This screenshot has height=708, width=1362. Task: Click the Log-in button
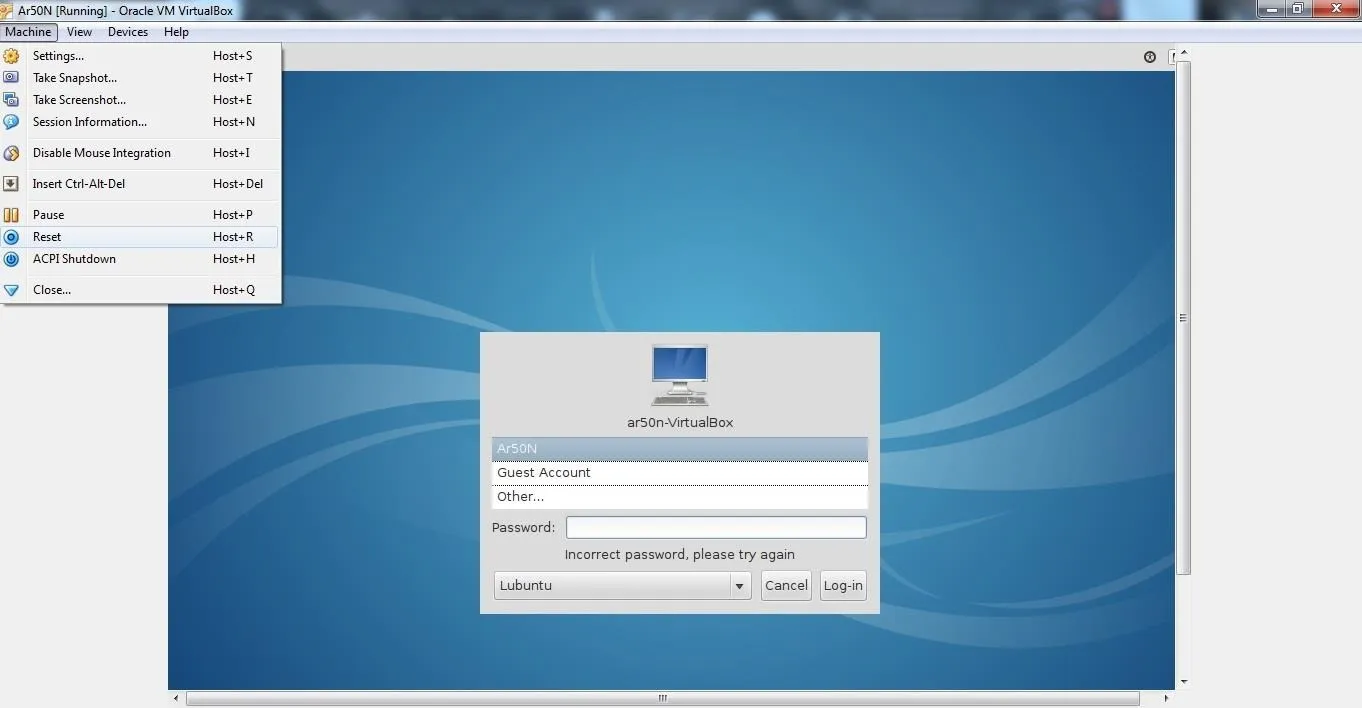(x=843, y=585)
